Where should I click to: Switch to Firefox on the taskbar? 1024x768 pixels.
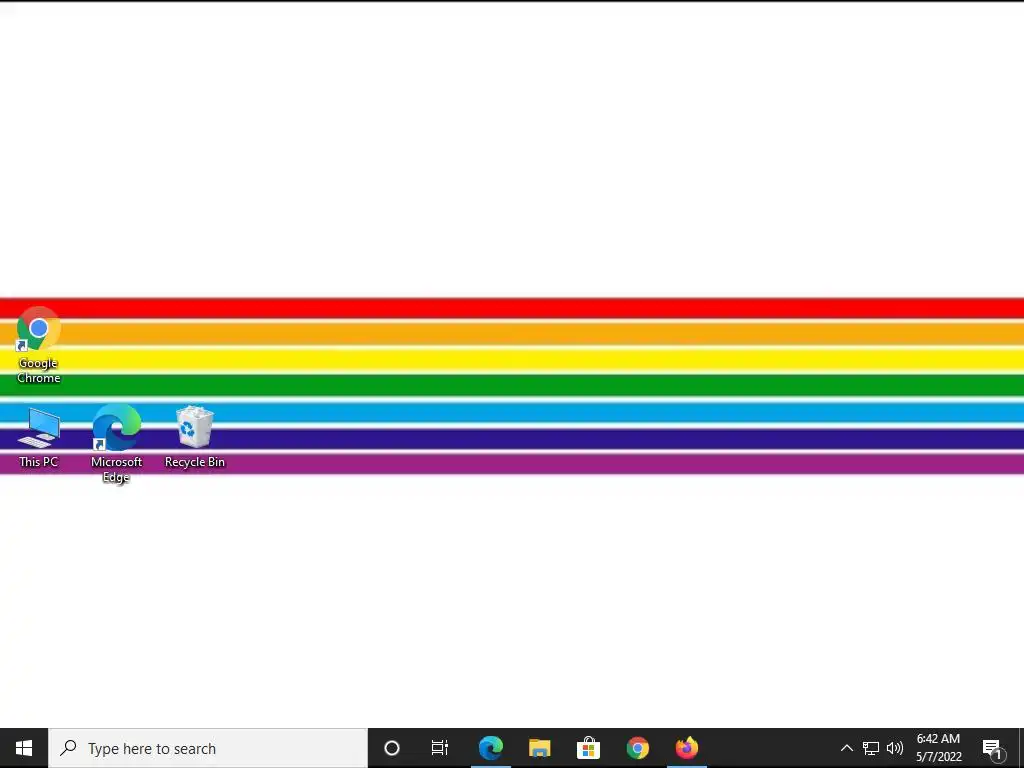(x=686, y=748)
